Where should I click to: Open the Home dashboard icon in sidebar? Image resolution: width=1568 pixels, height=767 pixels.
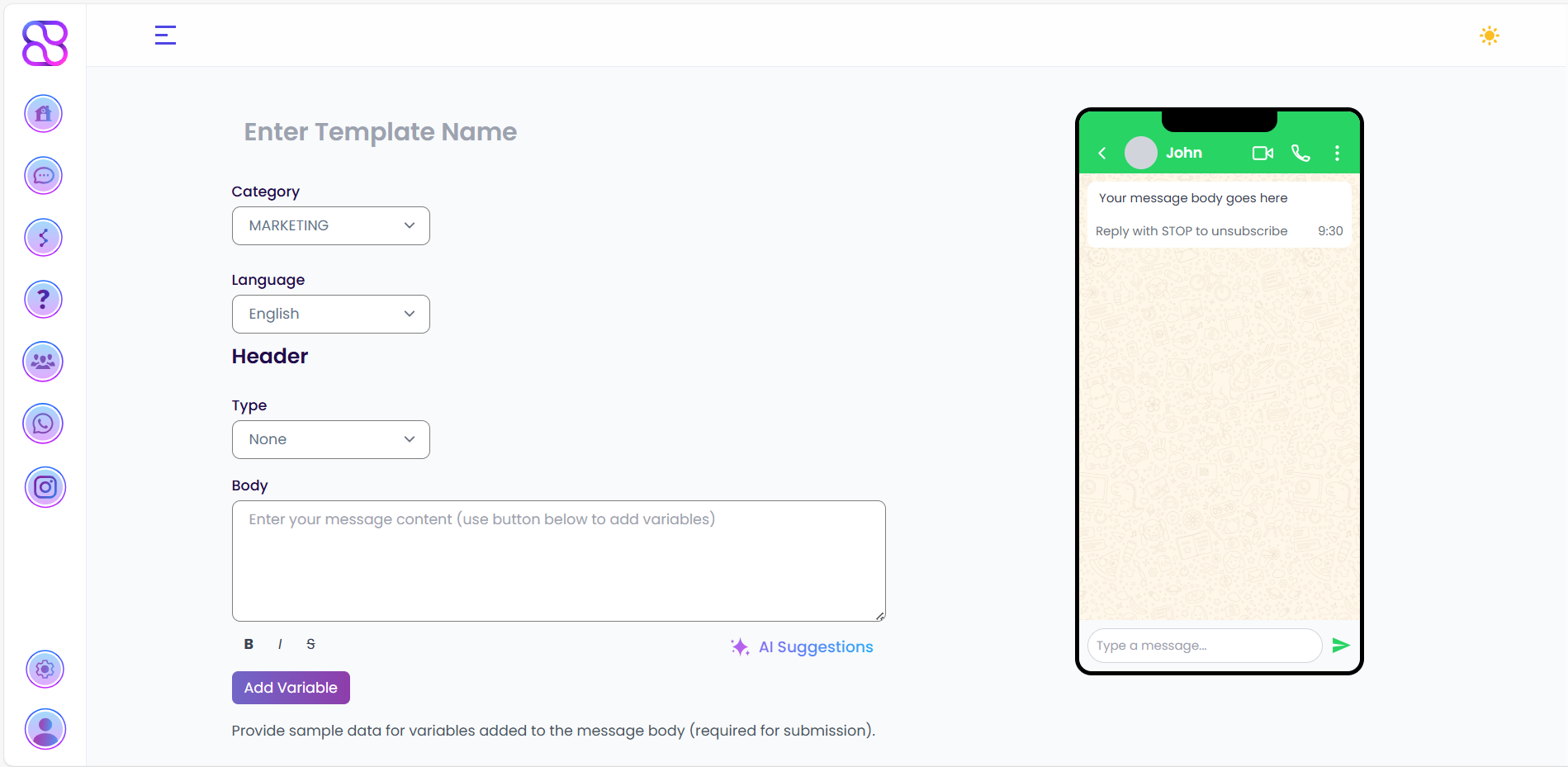(43, 113)
